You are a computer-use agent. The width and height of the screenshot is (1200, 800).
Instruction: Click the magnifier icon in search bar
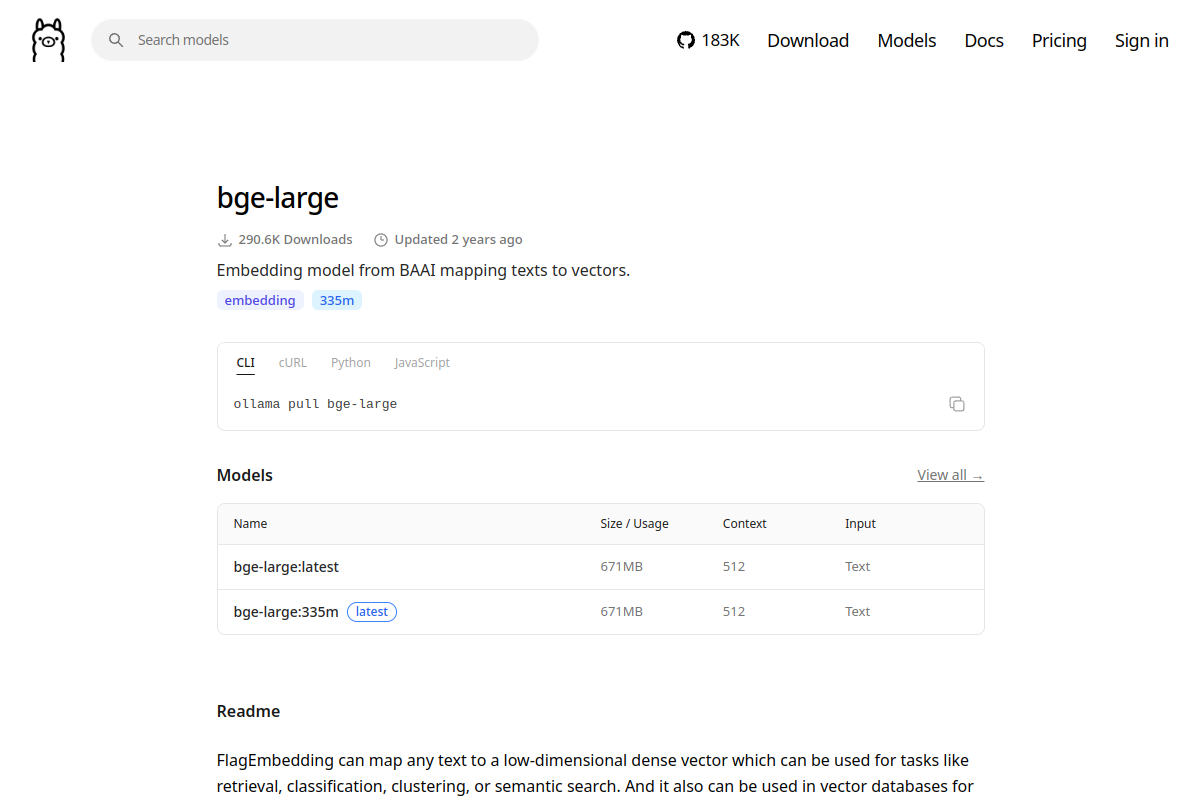(x=116, y=40)
